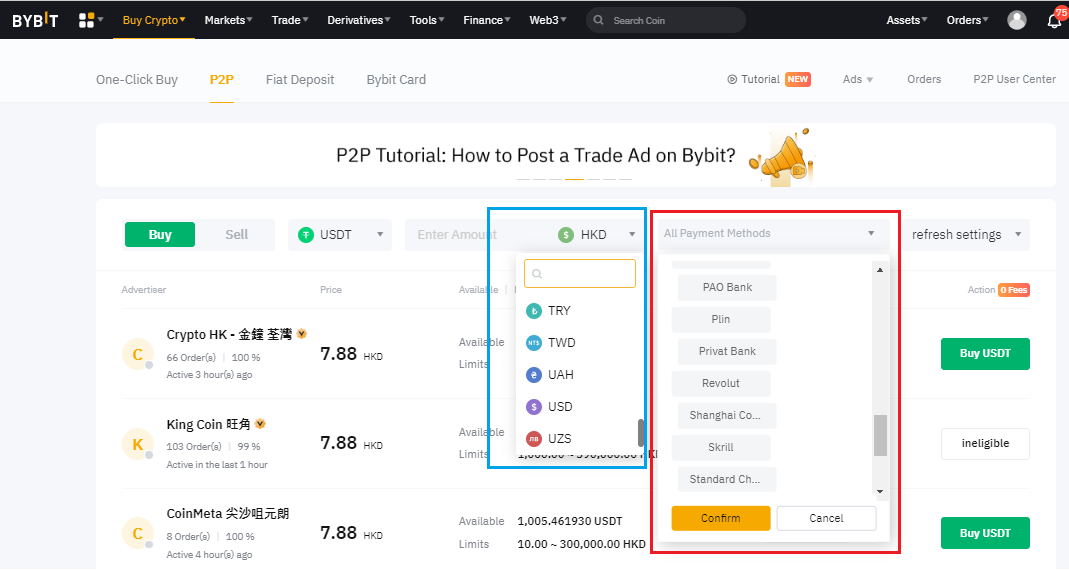The height and width of the screenshot is (571, 1069).
Task: Switch to One-Click Buy tab
Action: click(137, 80)
